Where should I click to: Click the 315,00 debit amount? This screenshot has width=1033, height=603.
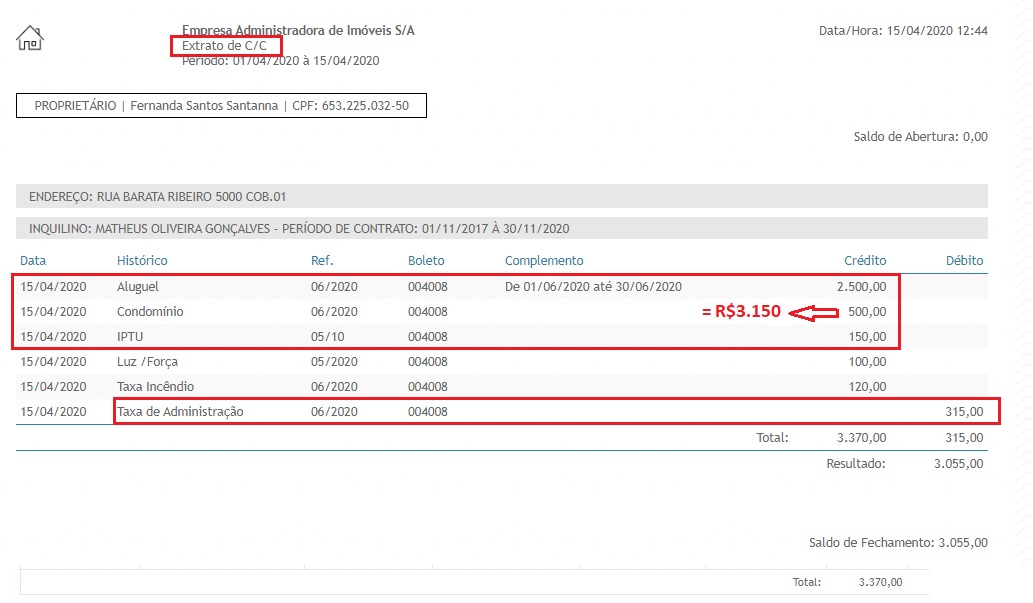[x=964, y=412]
